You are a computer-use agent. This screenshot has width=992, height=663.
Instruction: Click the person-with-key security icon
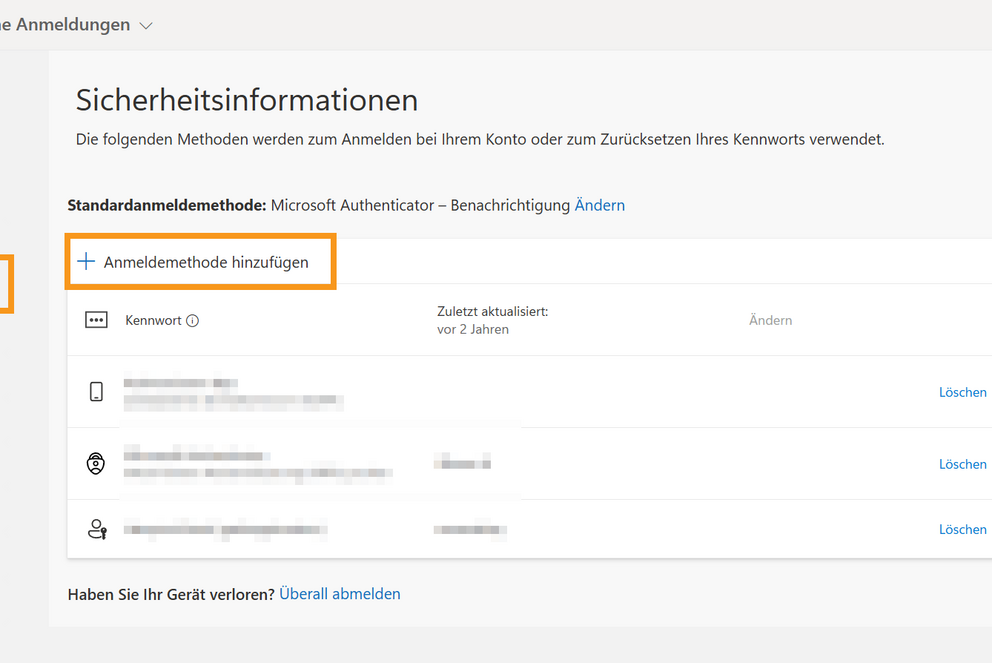[95, 529]
